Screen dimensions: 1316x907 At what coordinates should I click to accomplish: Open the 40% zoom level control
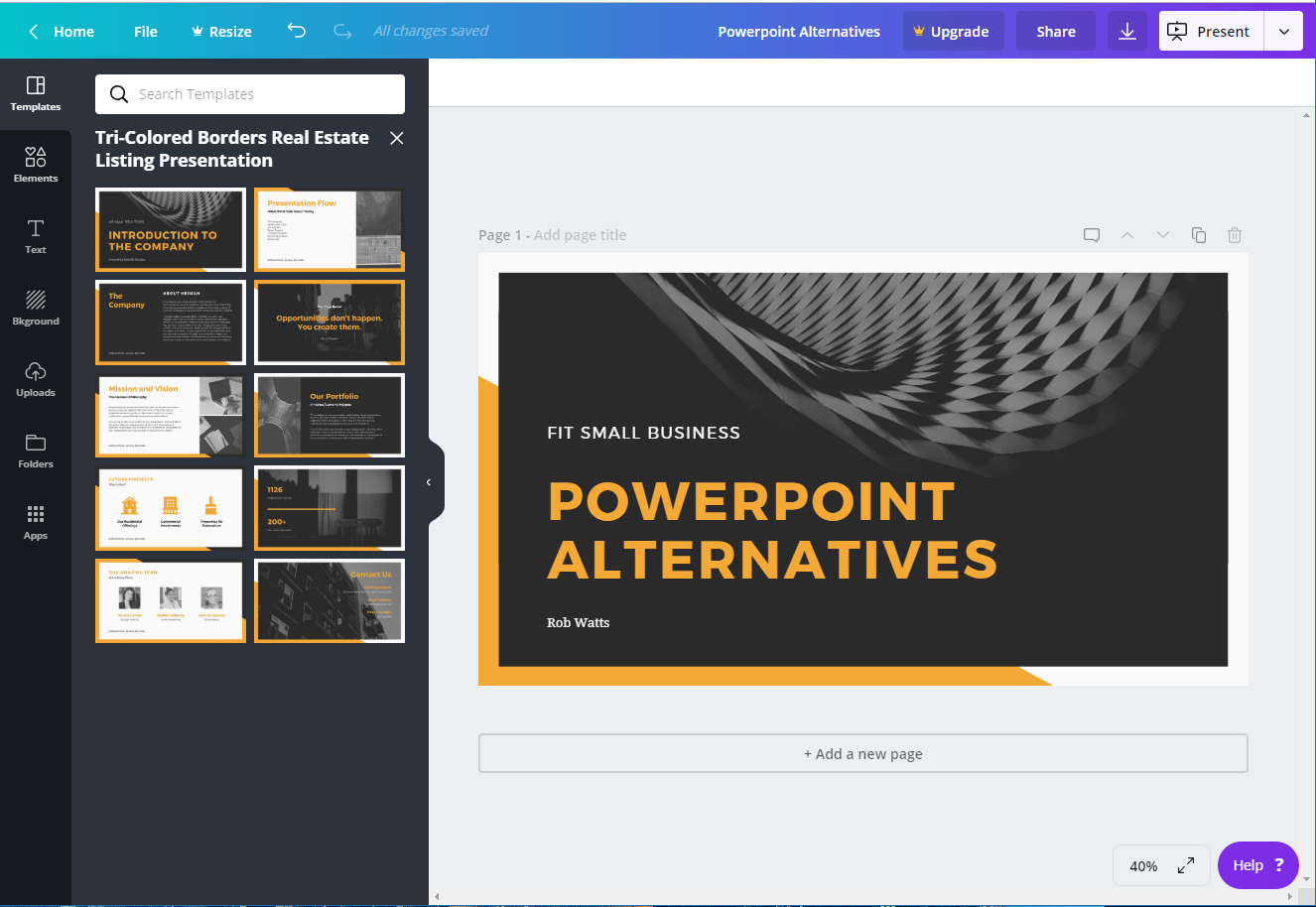tap(1143, 866)
